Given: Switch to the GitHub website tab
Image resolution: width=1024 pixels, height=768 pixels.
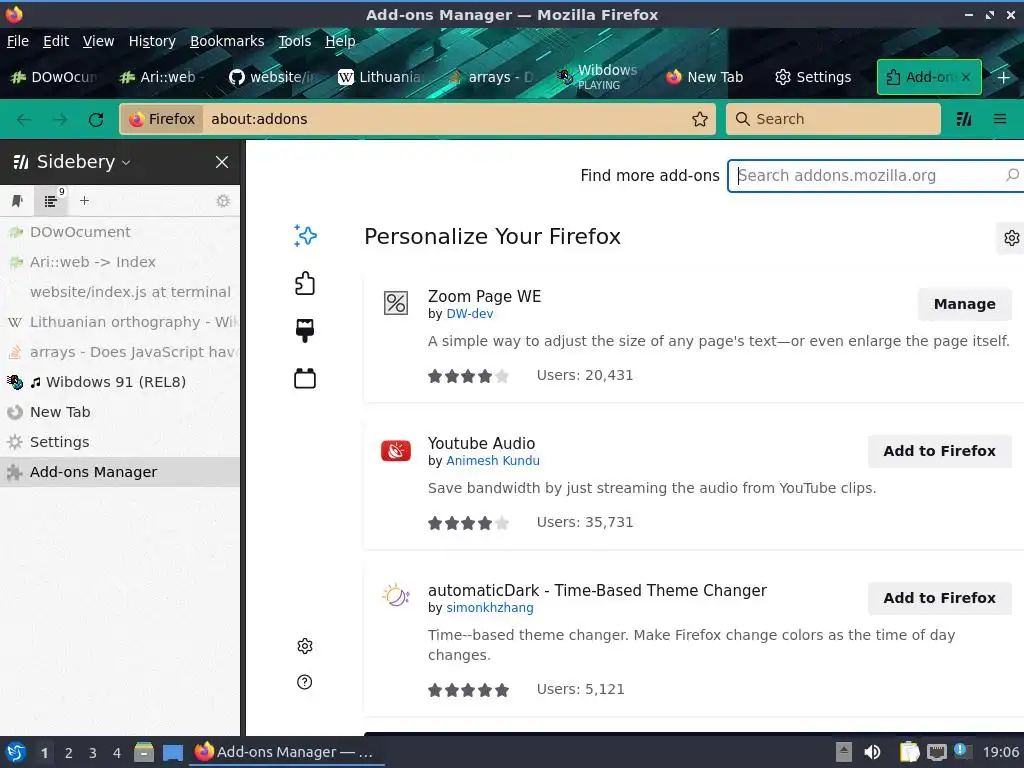Looking at the screenshot, I should pyautogui.click(x=271, y=77).
